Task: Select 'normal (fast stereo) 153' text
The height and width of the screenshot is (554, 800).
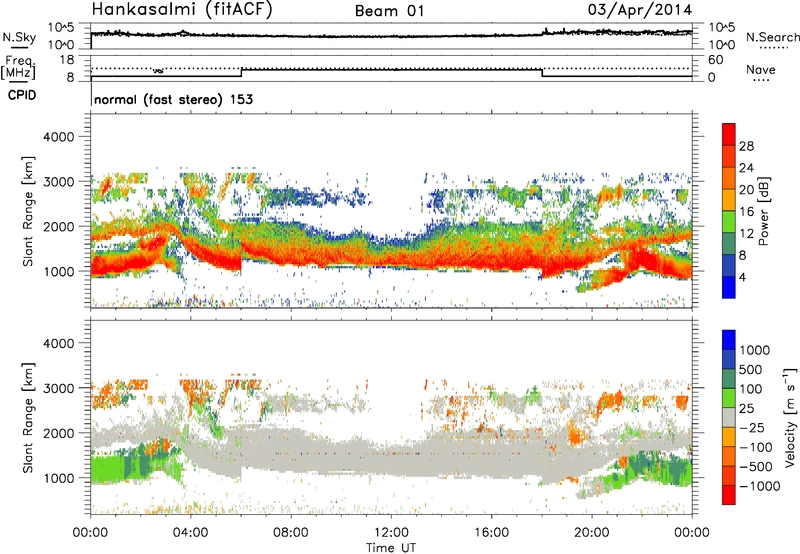Action: click(x=173, y=99)
